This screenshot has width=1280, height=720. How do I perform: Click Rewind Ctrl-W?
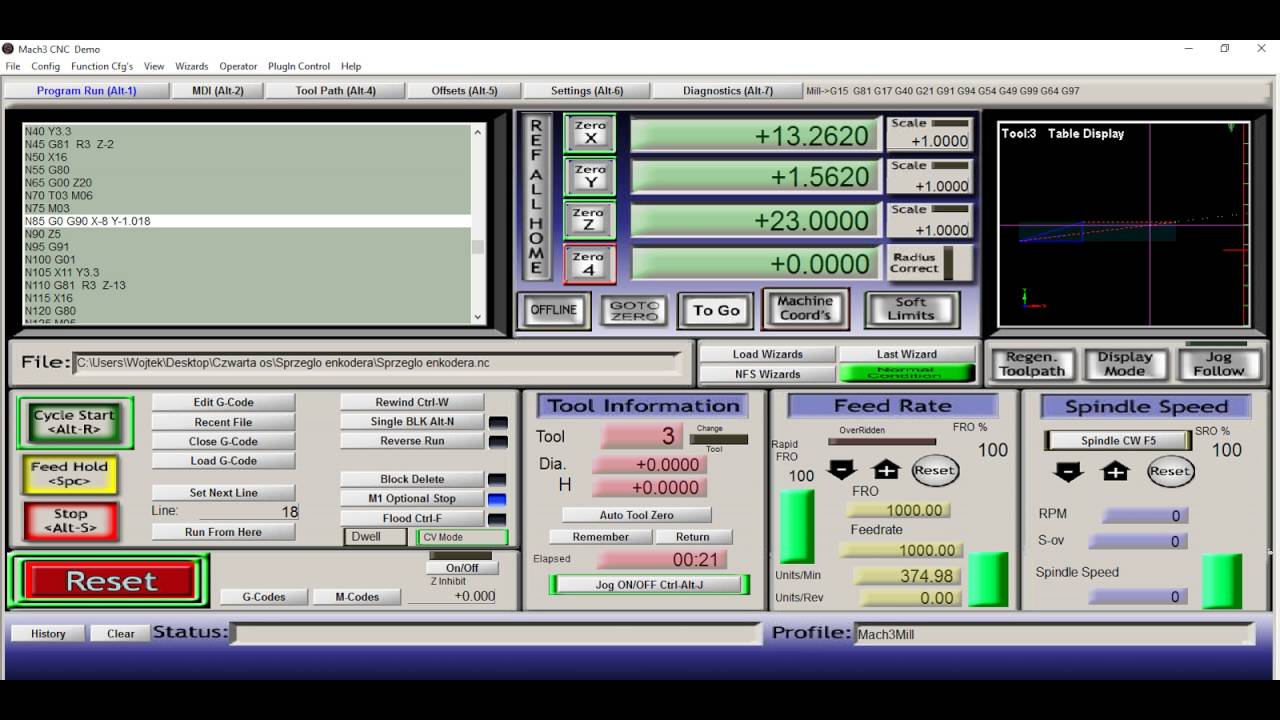point(412,402)
